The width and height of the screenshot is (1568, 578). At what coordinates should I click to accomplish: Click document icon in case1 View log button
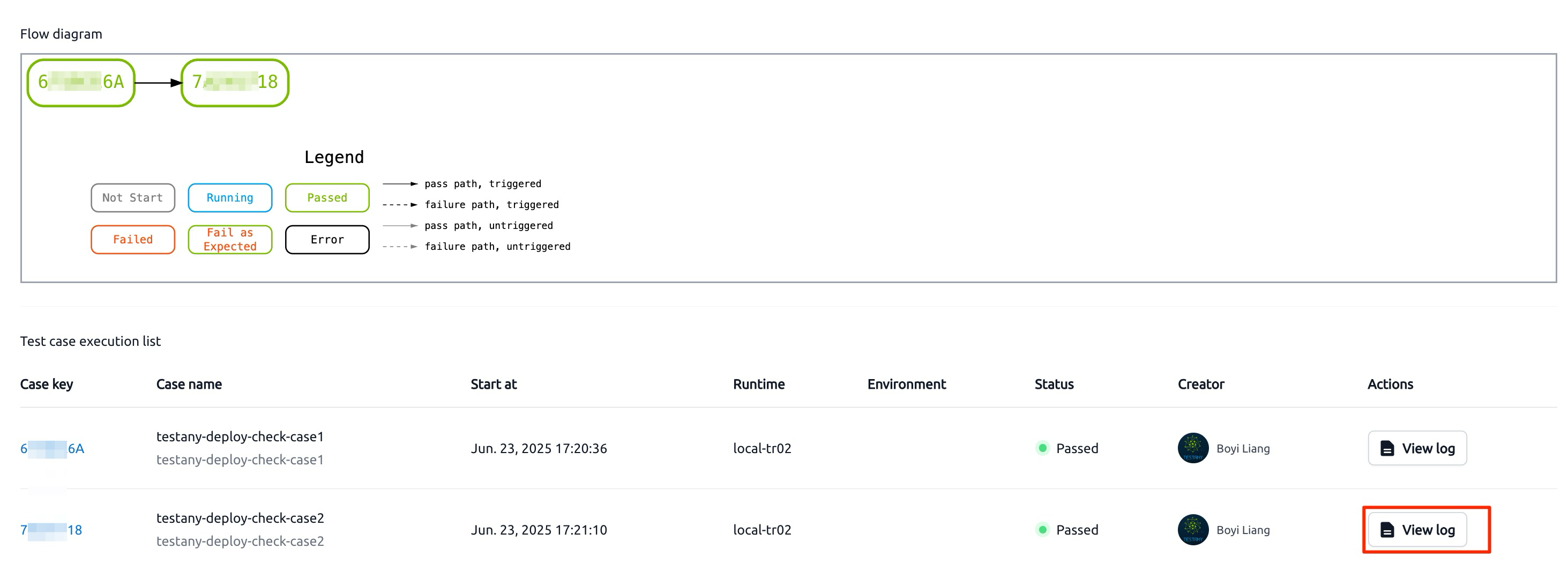click(1387, 449)
